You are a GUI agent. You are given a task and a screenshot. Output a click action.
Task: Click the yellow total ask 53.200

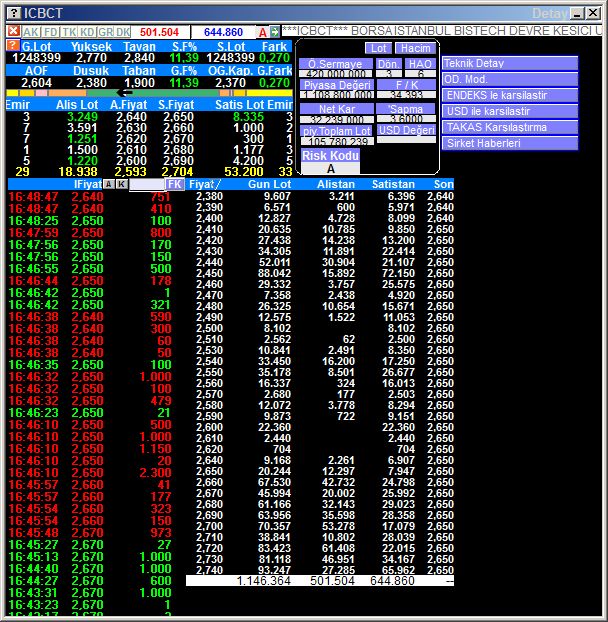pyautogui.click(x=244, y=172)
